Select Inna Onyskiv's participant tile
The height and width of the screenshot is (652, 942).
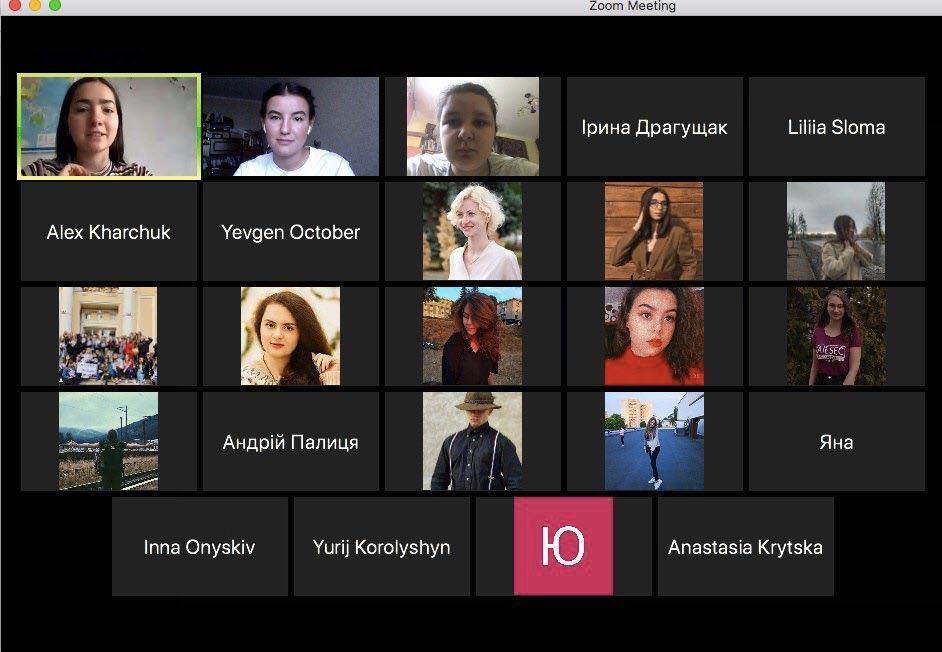[x=199, y=547]
